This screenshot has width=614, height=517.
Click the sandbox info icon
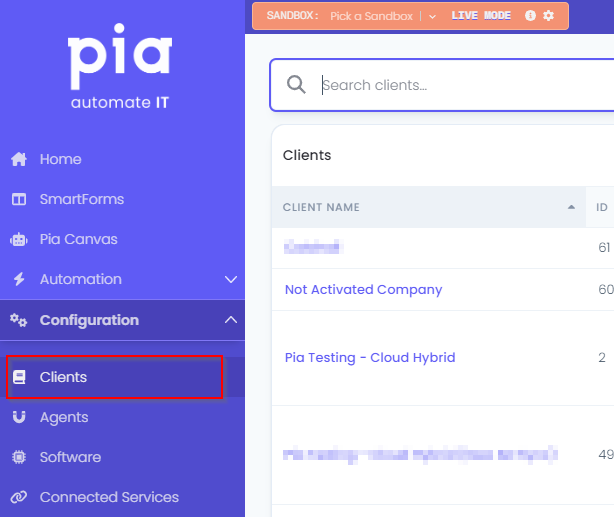pos(530,16)
